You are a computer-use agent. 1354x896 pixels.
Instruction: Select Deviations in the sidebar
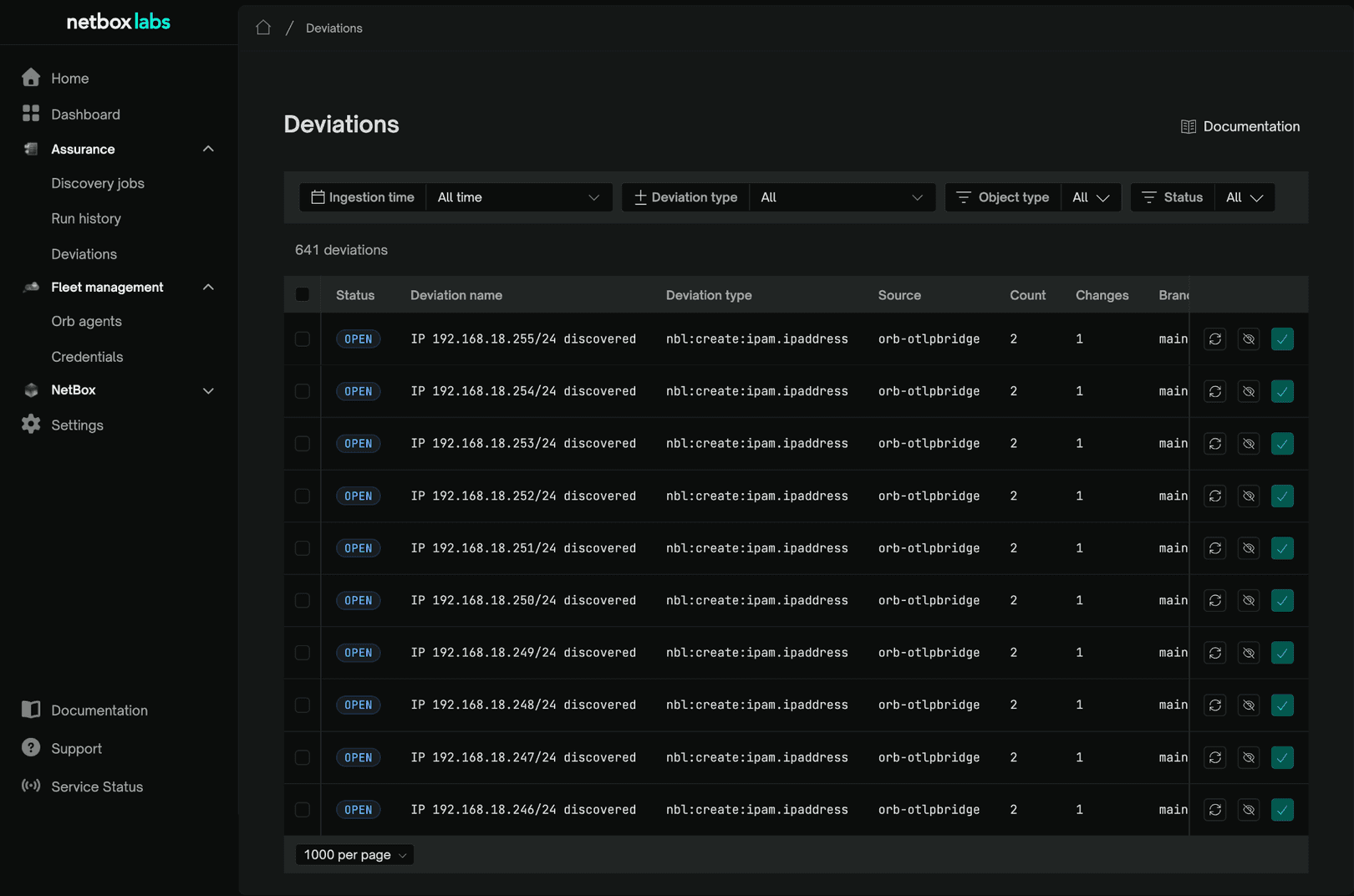point(84,254)
